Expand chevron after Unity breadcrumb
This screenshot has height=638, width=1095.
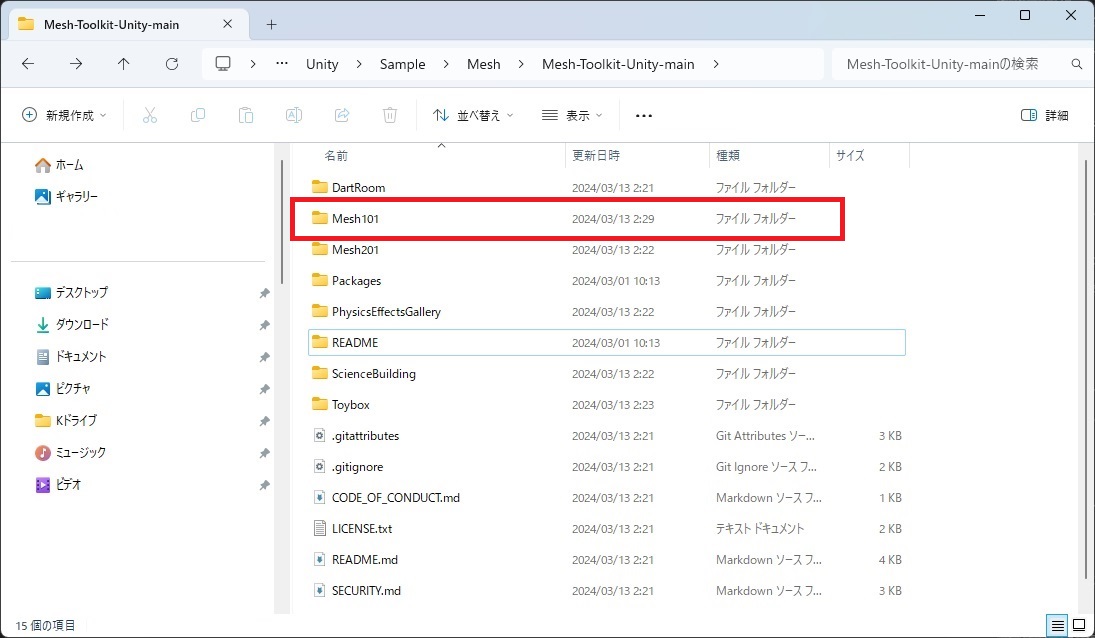(359, 64)
